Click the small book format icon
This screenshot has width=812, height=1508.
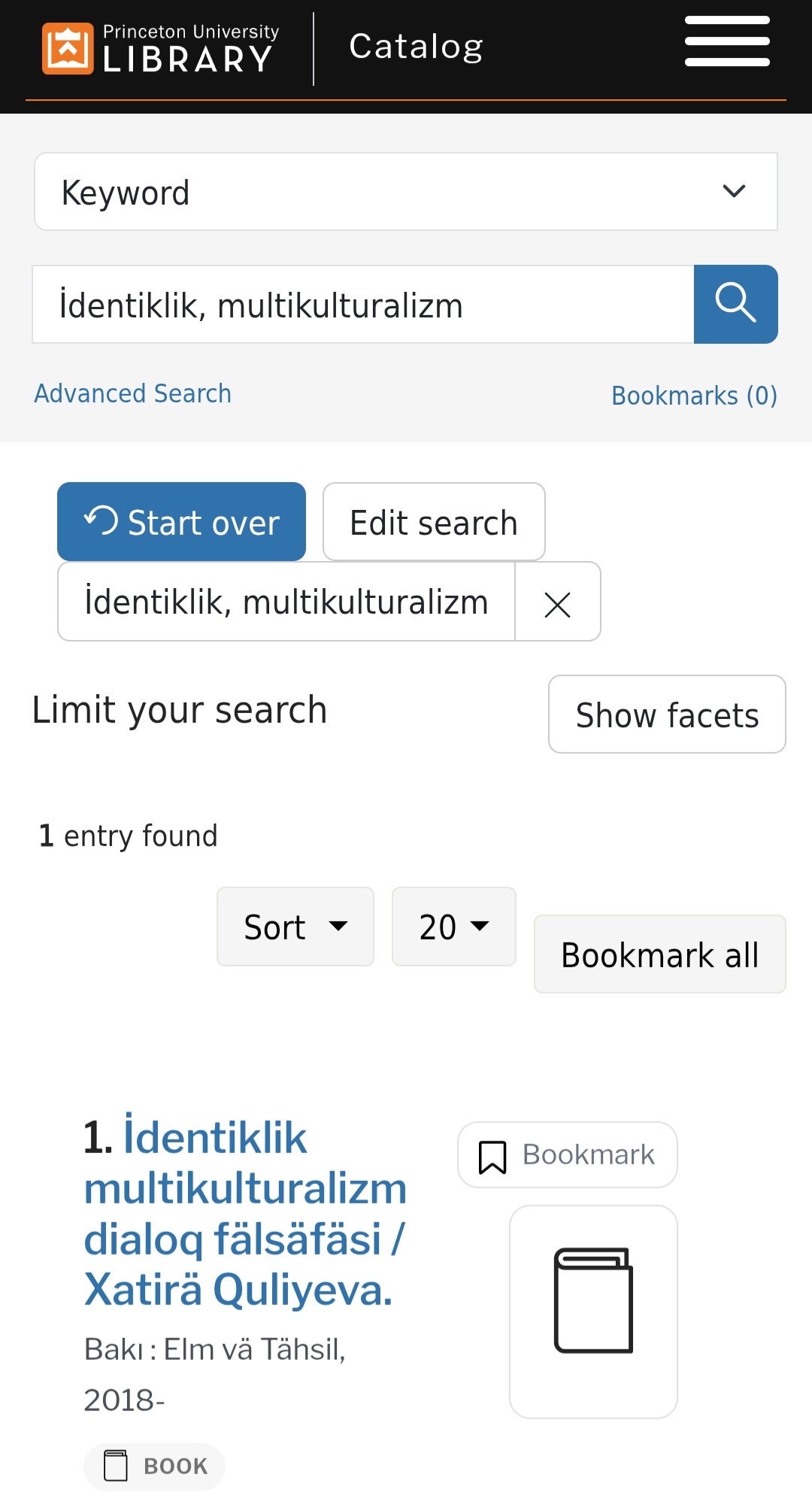(x=116, y=1466)
